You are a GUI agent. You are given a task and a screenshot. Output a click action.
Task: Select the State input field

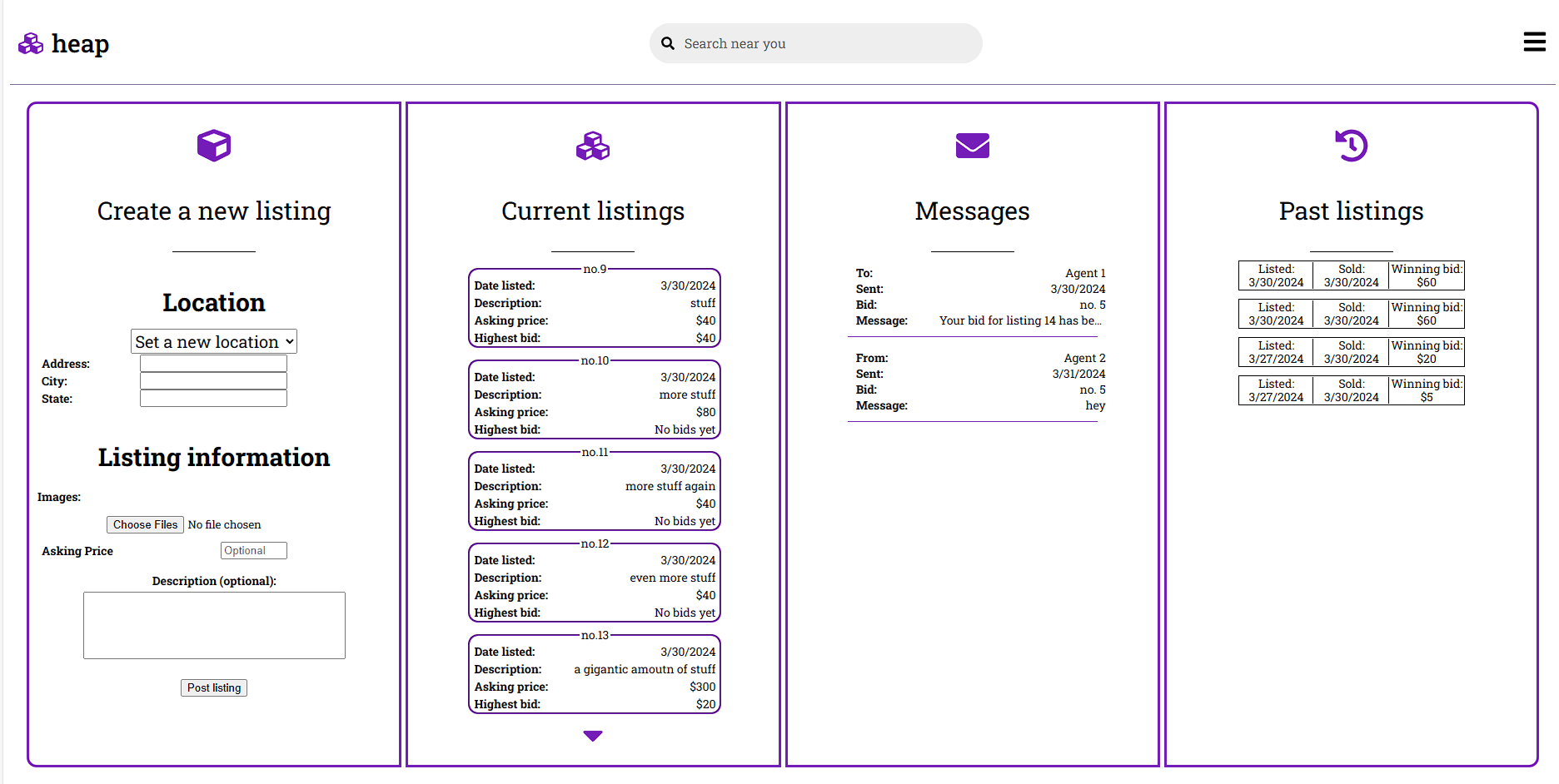click(x=213, y=399)
